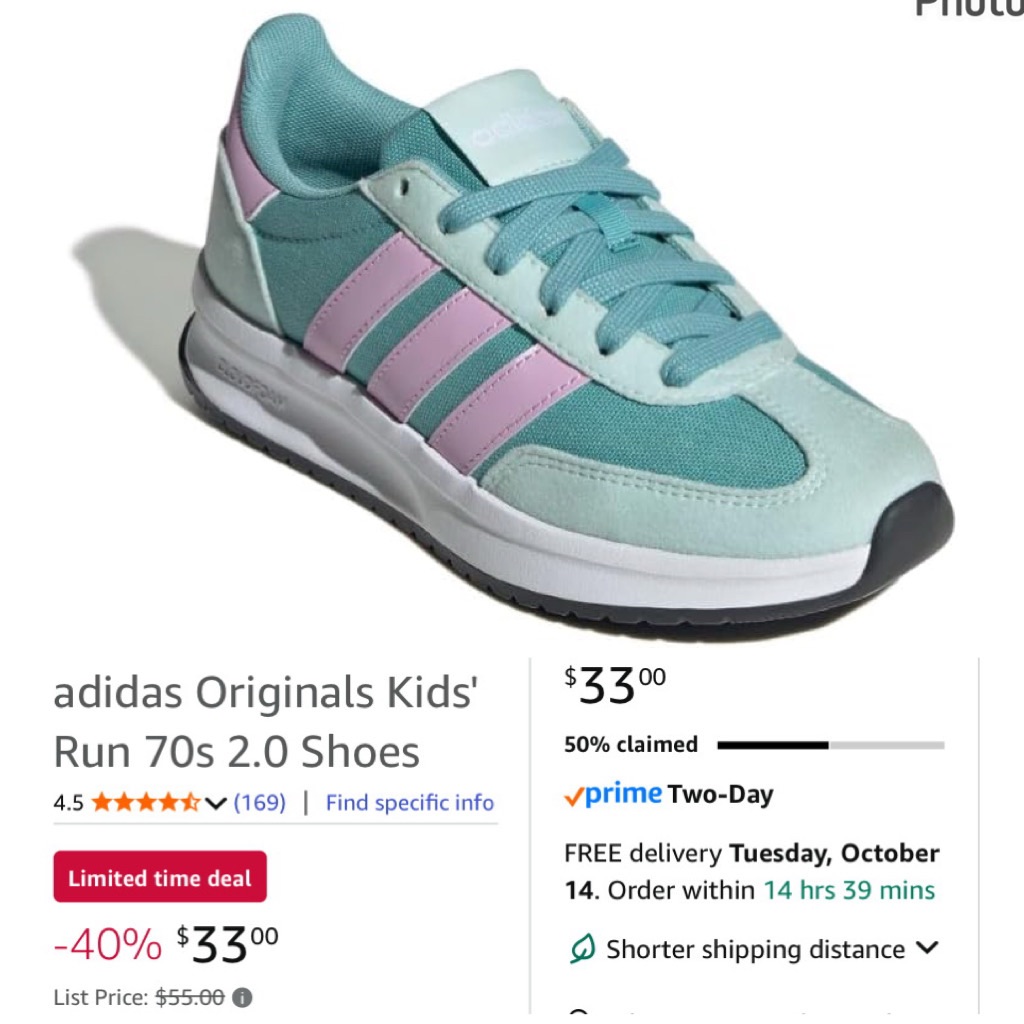This screenshot has width=1024, height=1024.
Task: Click the adidas Originals Kids' product title
Action: tap(264, 721)
